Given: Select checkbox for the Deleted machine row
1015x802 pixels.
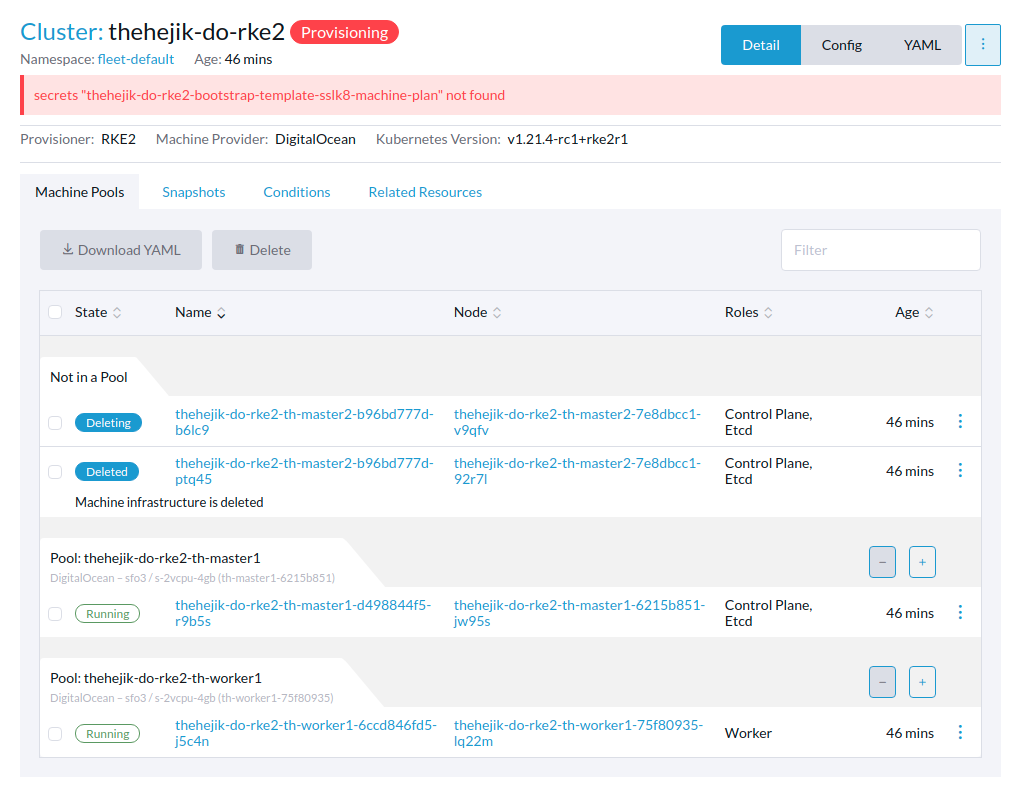Looking at the screenshot, I should click(55, 472).
